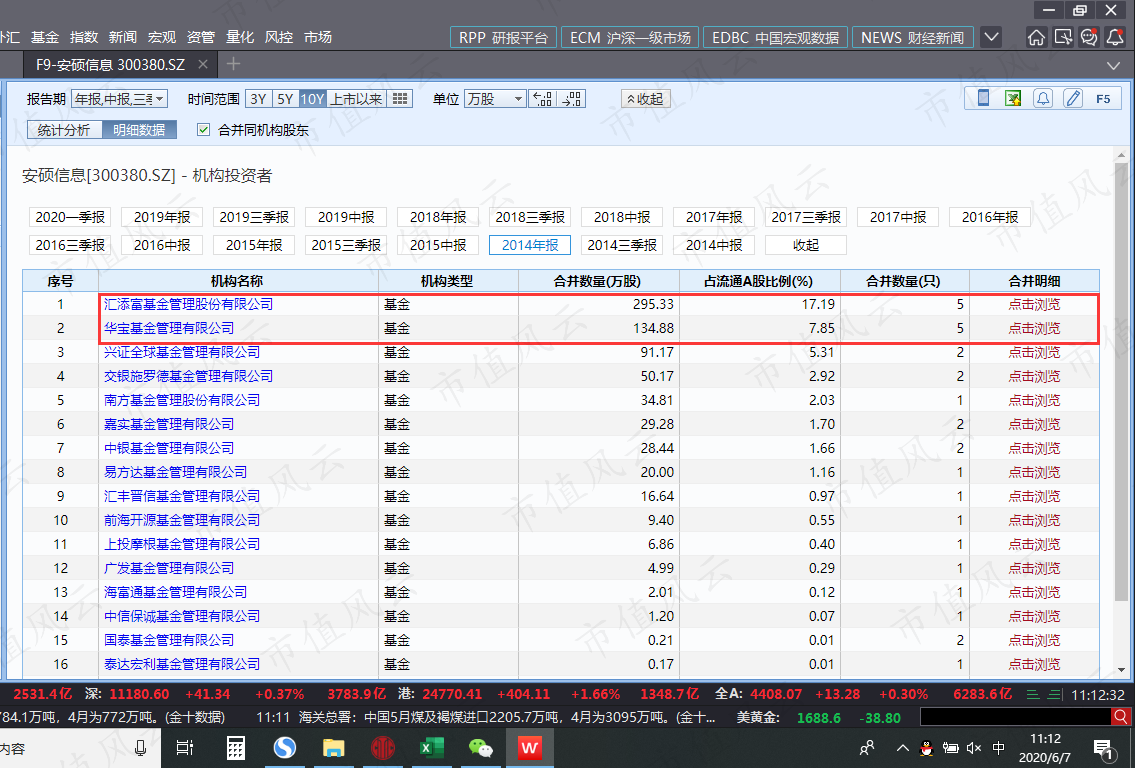The height and width of the screenshot is (768, 1135).
Task: Open the red CITIC app in taskbar
Action: [382, 748]
